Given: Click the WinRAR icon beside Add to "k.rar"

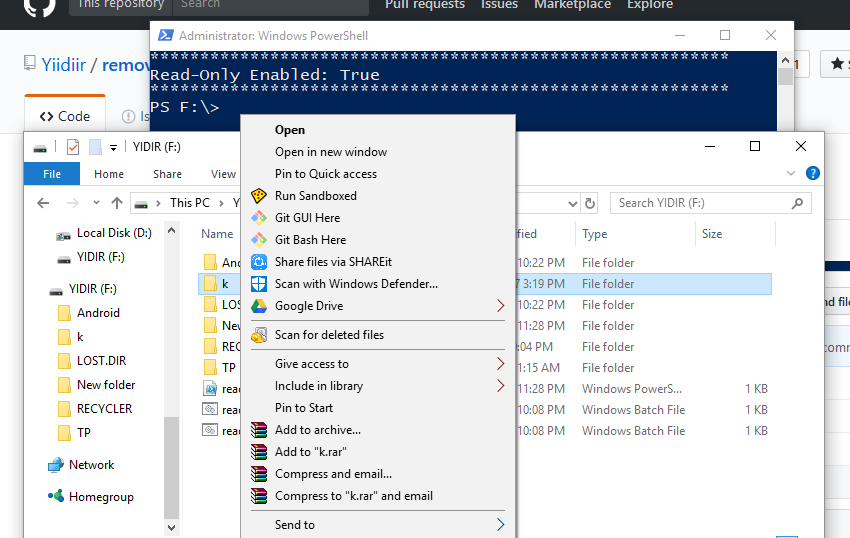Looking at the screenshot, I should (259, 452).
